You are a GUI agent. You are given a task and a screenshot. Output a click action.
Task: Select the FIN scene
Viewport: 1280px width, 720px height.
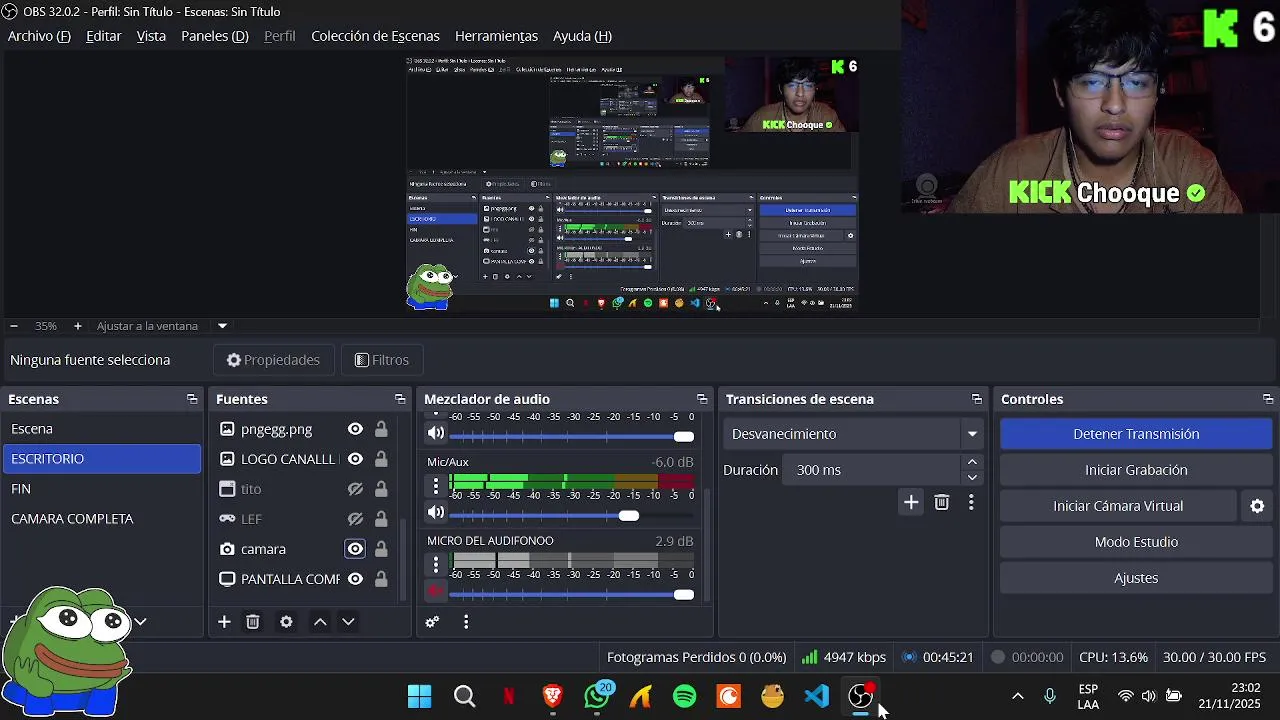pyautogui.click(x=101, y=489)
